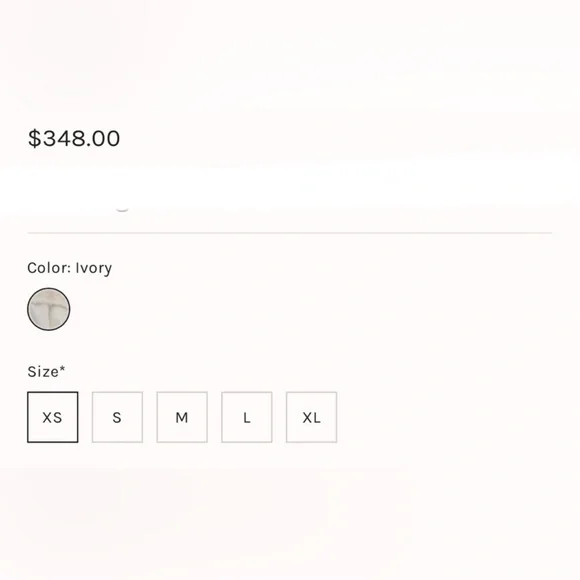The image size is (580, 580).
Task: Select the Ivory color swatch
Action: click(x=48, y=309)
